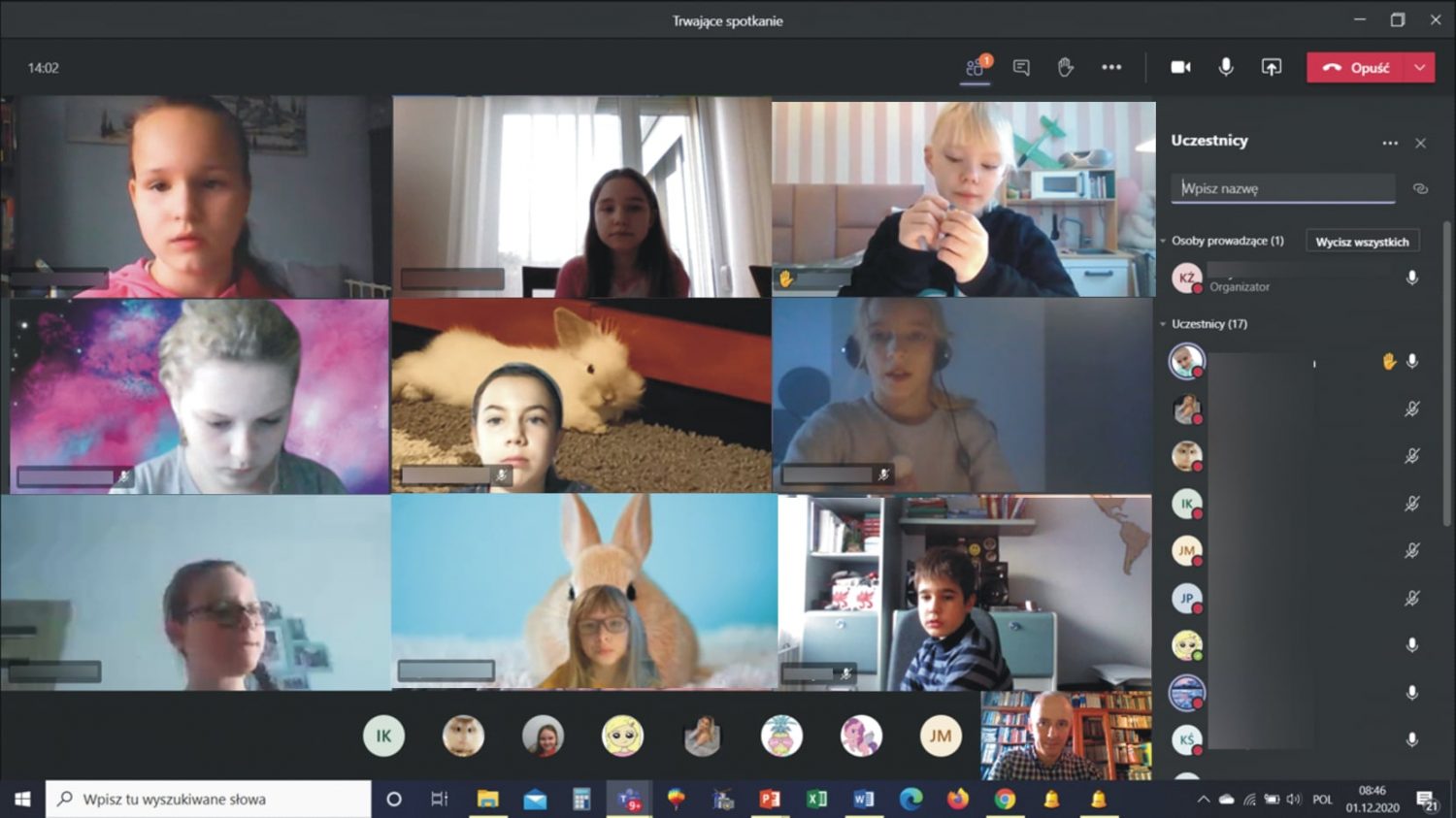Open dropdown arrow next to Opuść
Image resolution: width=1456 pixels, height=818 pixels.
tap(1420, 67)
